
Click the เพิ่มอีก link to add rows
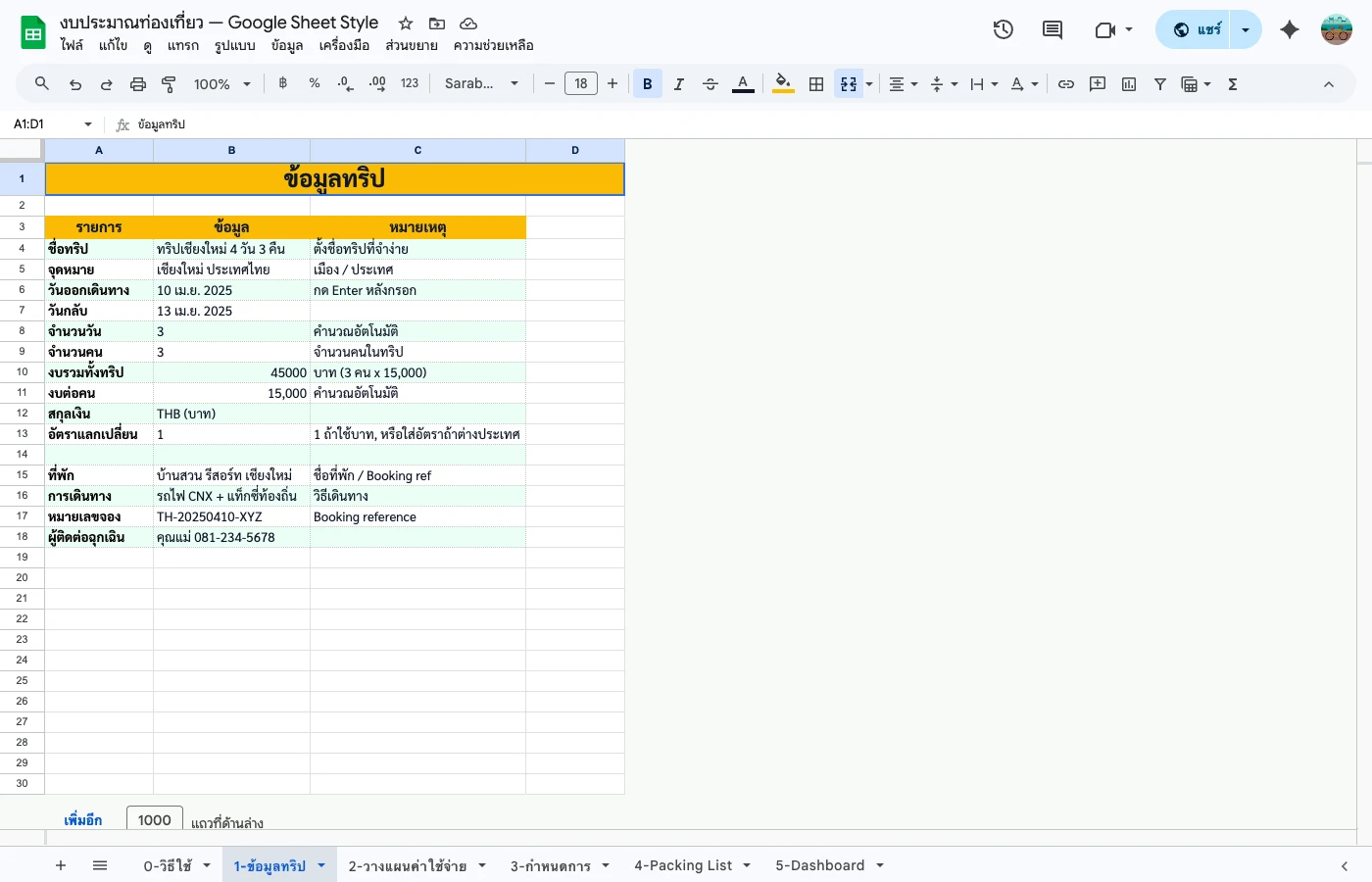point(83,819)
